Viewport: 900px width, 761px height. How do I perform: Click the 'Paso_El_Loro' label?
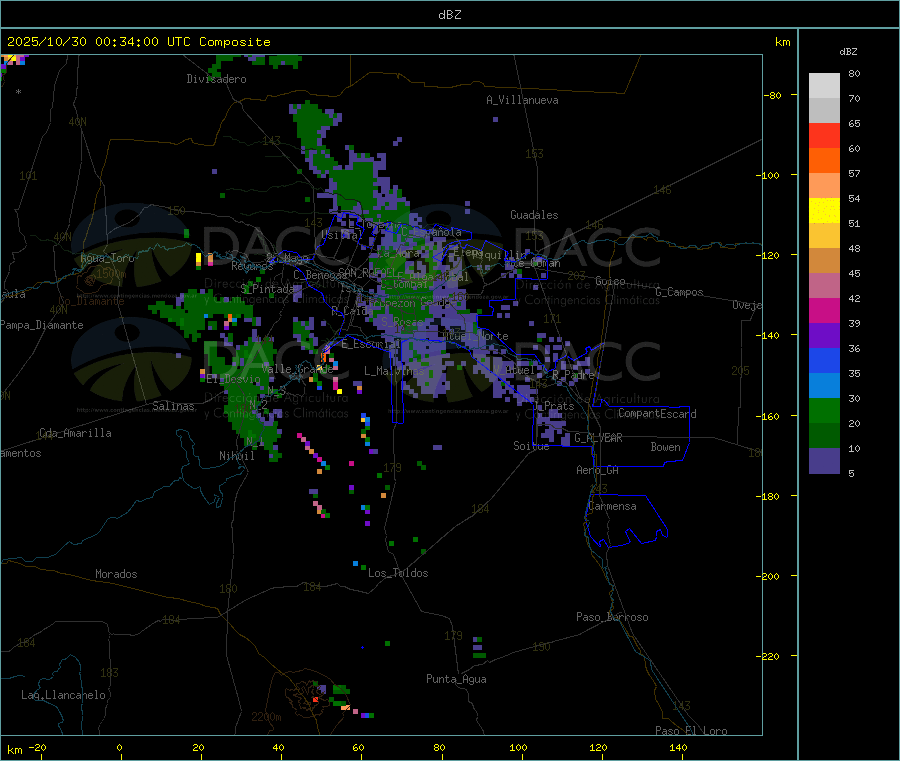[x=692, y=731]
